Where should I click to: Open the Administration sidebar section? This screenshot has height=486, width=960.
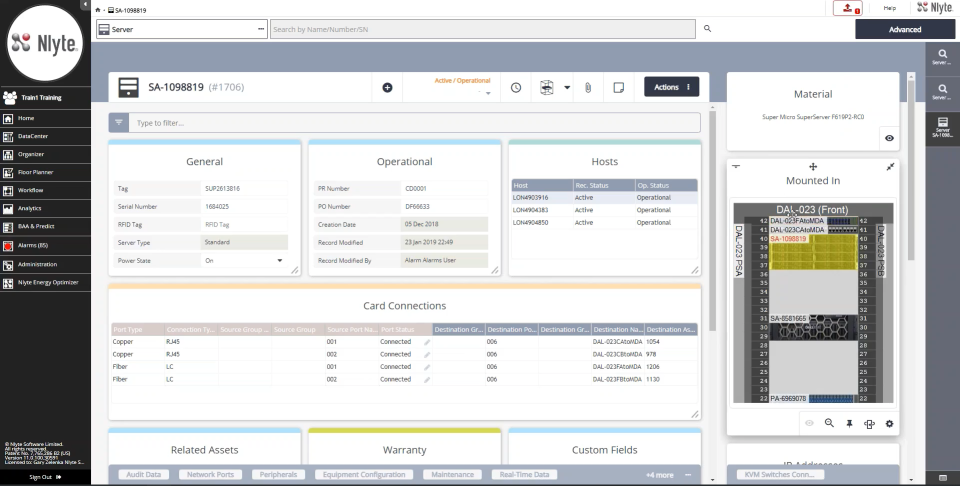click(45, 264)
